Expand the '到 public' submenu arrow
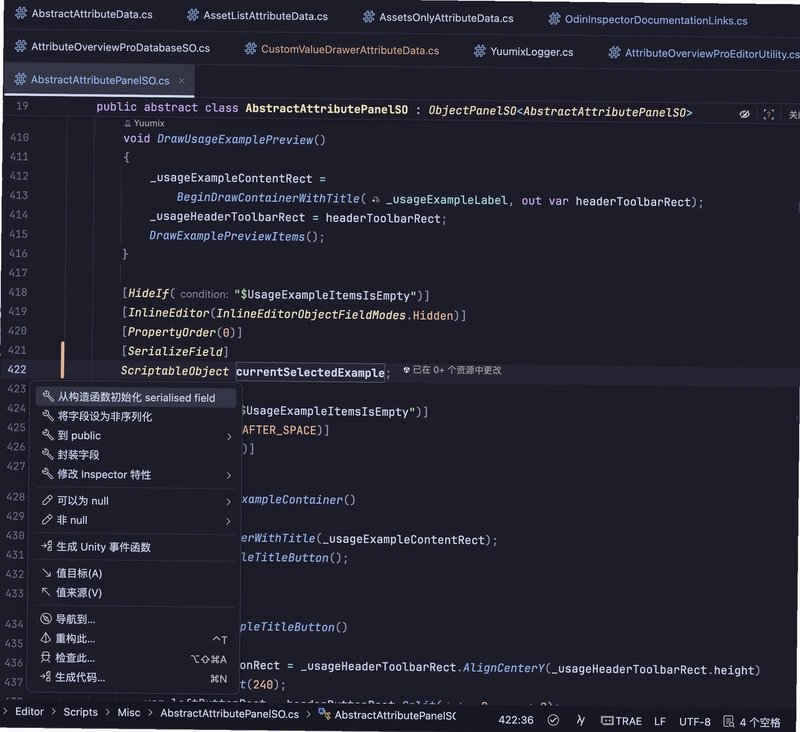Image resolution: width=800 pixels, height=732 pixels. 229,437
